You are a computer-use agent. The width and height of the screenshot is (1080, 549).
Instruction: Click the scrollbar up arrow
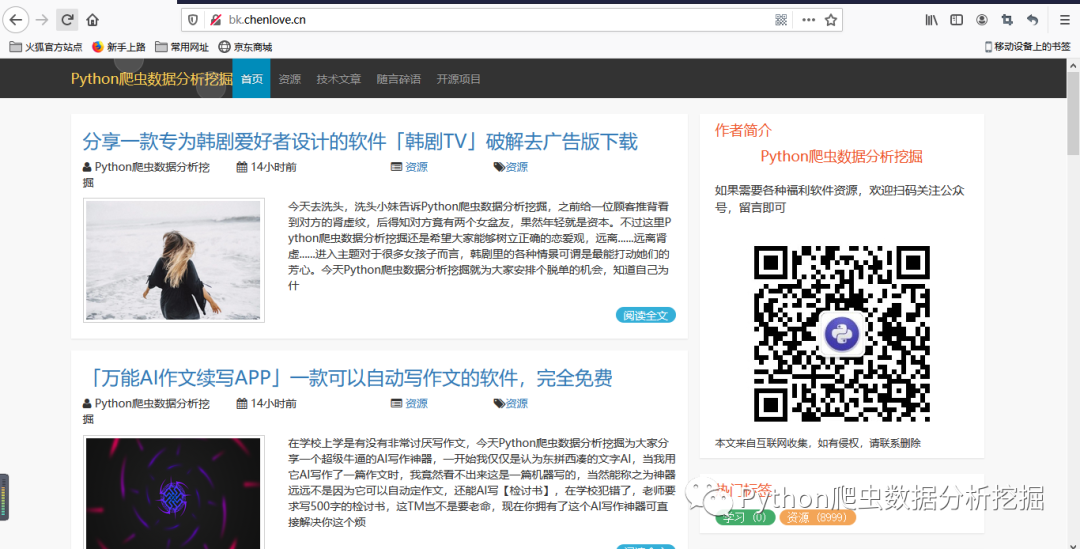(1073, 65)
